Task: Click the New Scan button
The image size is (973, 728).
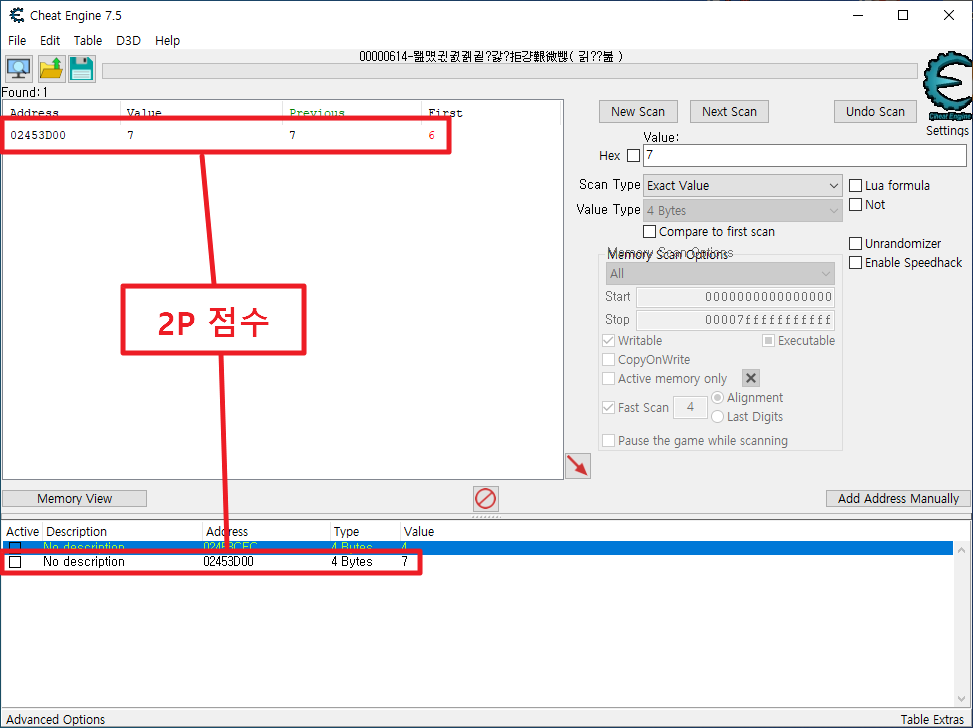Action: click(638, 112)
